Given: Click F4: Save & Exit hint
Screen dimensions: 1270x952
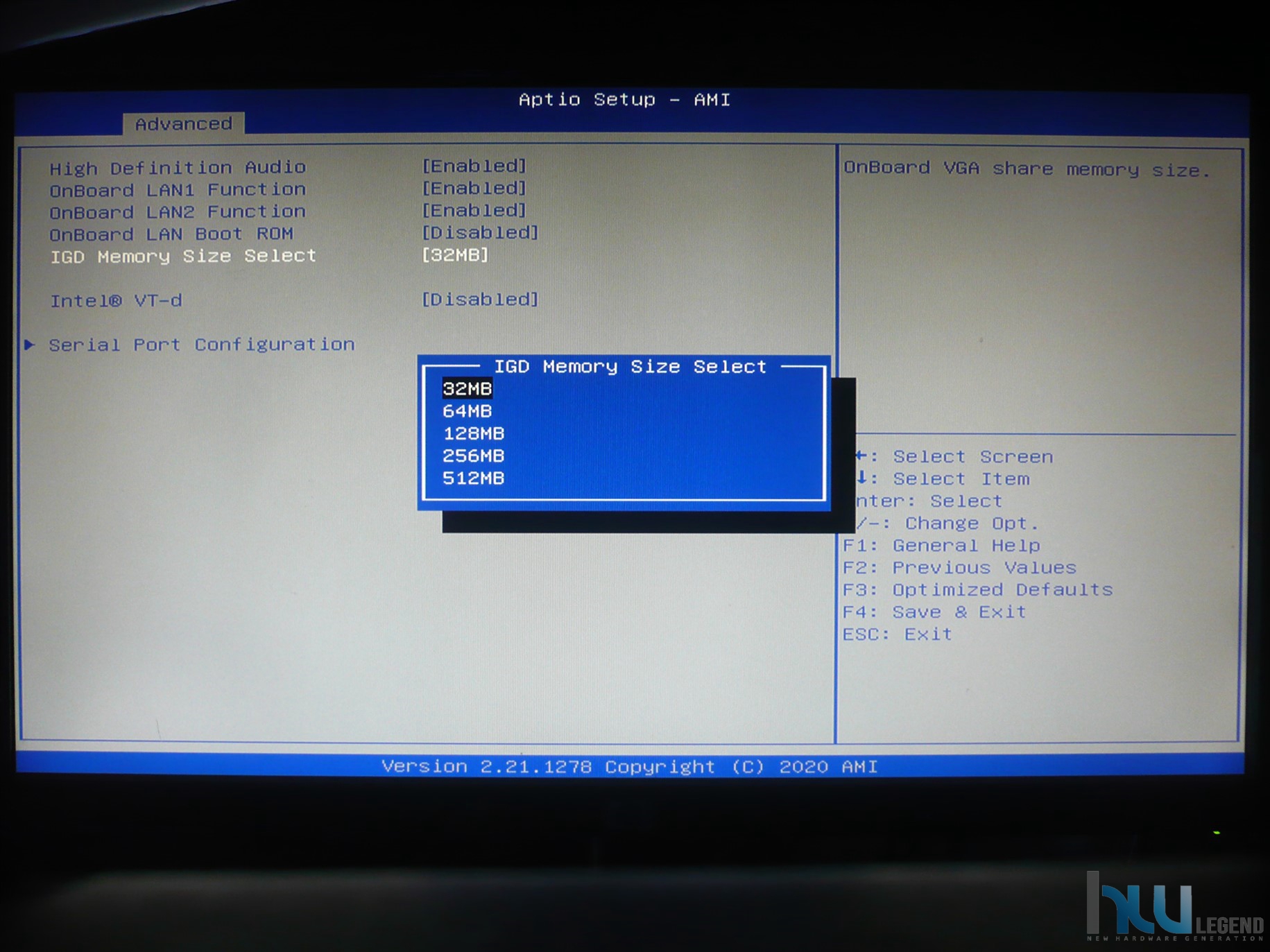Looking at the screenshot, I should 935,612.
